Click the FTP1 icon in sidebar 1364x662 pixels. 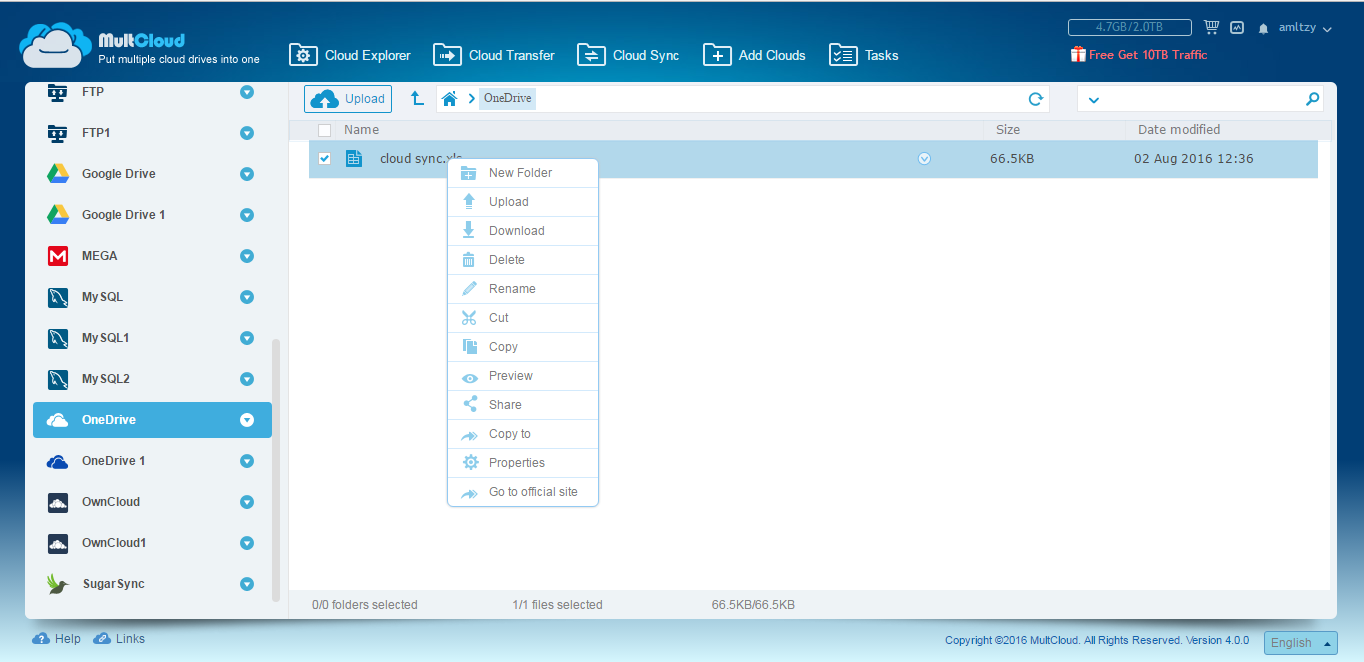[58, 133]
